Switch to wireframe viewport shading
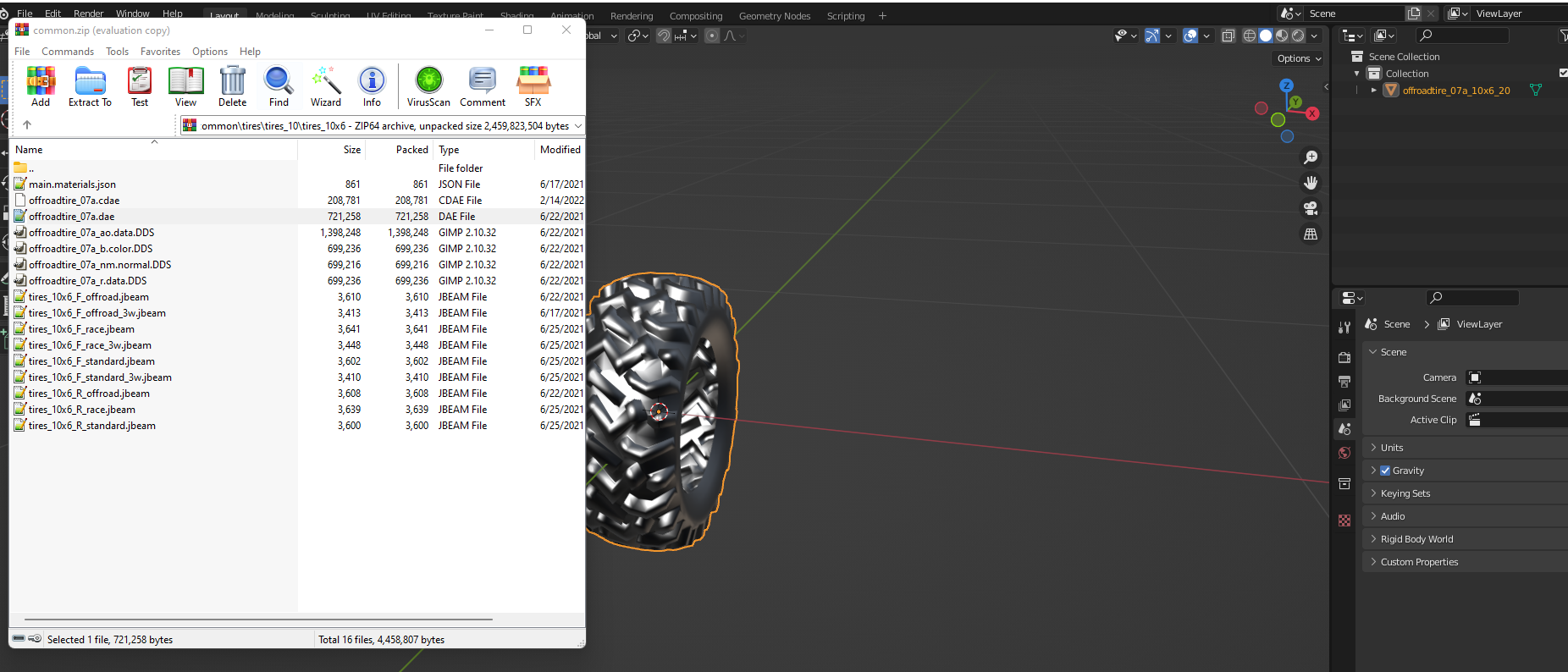Viewport: 1568px width, 672px height. tap(1250, 36)
